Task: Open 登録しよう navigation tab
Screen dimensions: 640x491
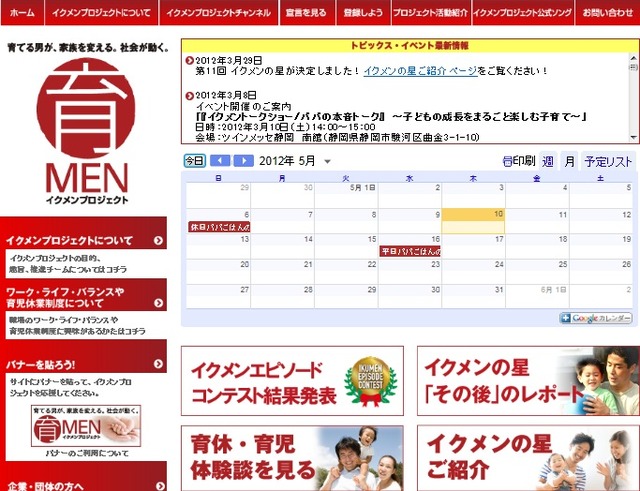Action: (363, 13)
